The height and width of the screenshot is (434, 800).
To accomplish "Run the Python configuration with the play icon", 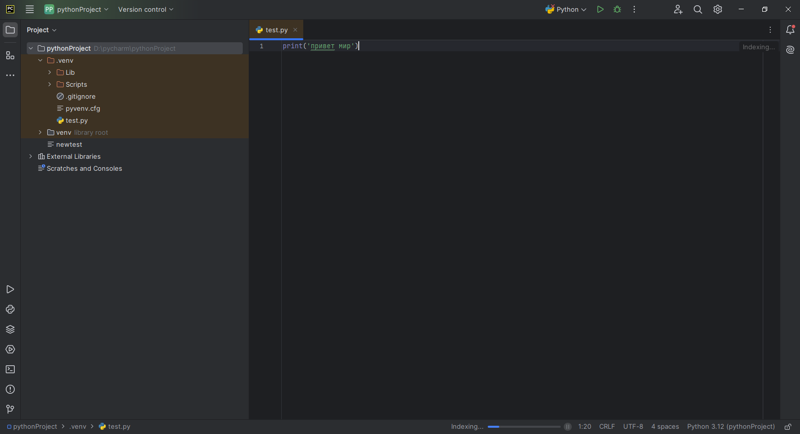I will [600, 10].
